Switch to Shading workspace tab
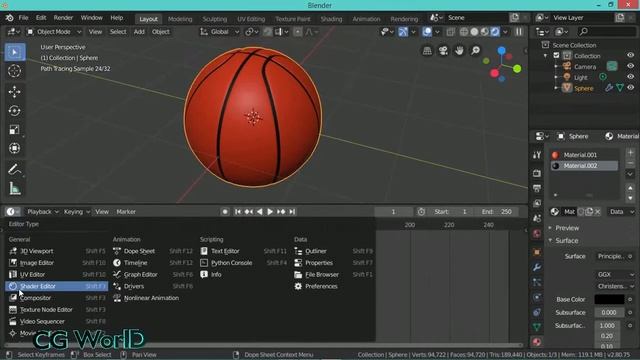Image resolution: width=640 pixels, height=360 pixels. (331, 19)
